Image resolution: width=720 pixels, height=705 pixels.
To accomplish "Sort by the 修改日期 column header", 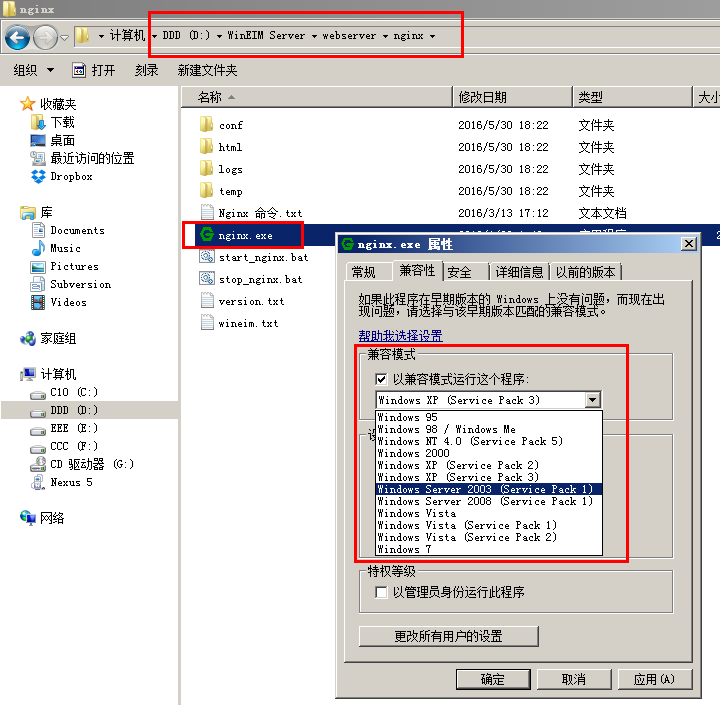I will click(483, 97).
